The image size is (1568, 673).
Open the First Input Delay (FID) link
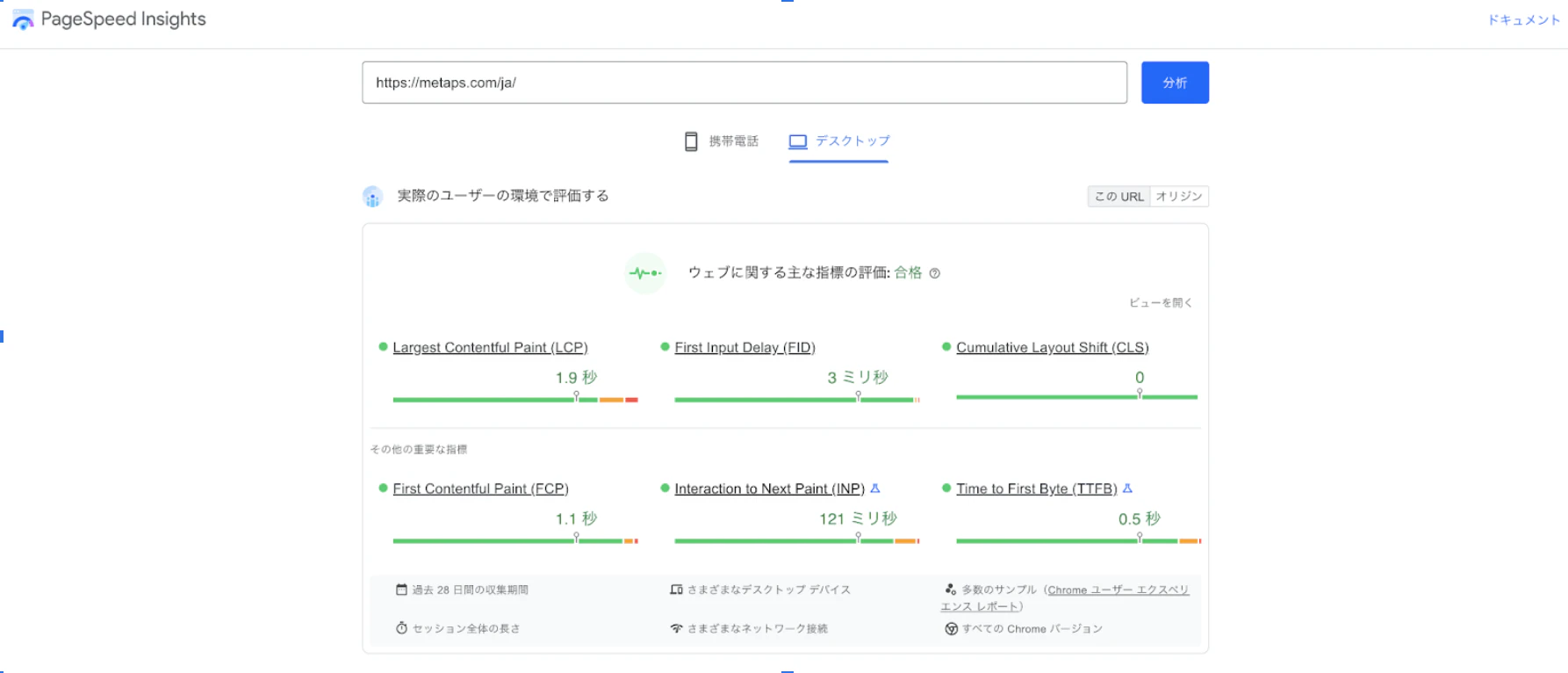[744, 348]
